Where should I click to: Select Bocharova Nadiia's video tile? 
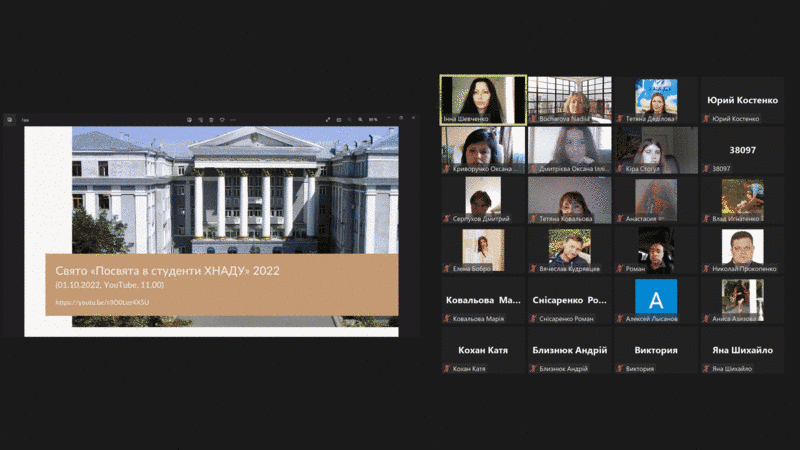pyautogui.click(x=569, y=100)
